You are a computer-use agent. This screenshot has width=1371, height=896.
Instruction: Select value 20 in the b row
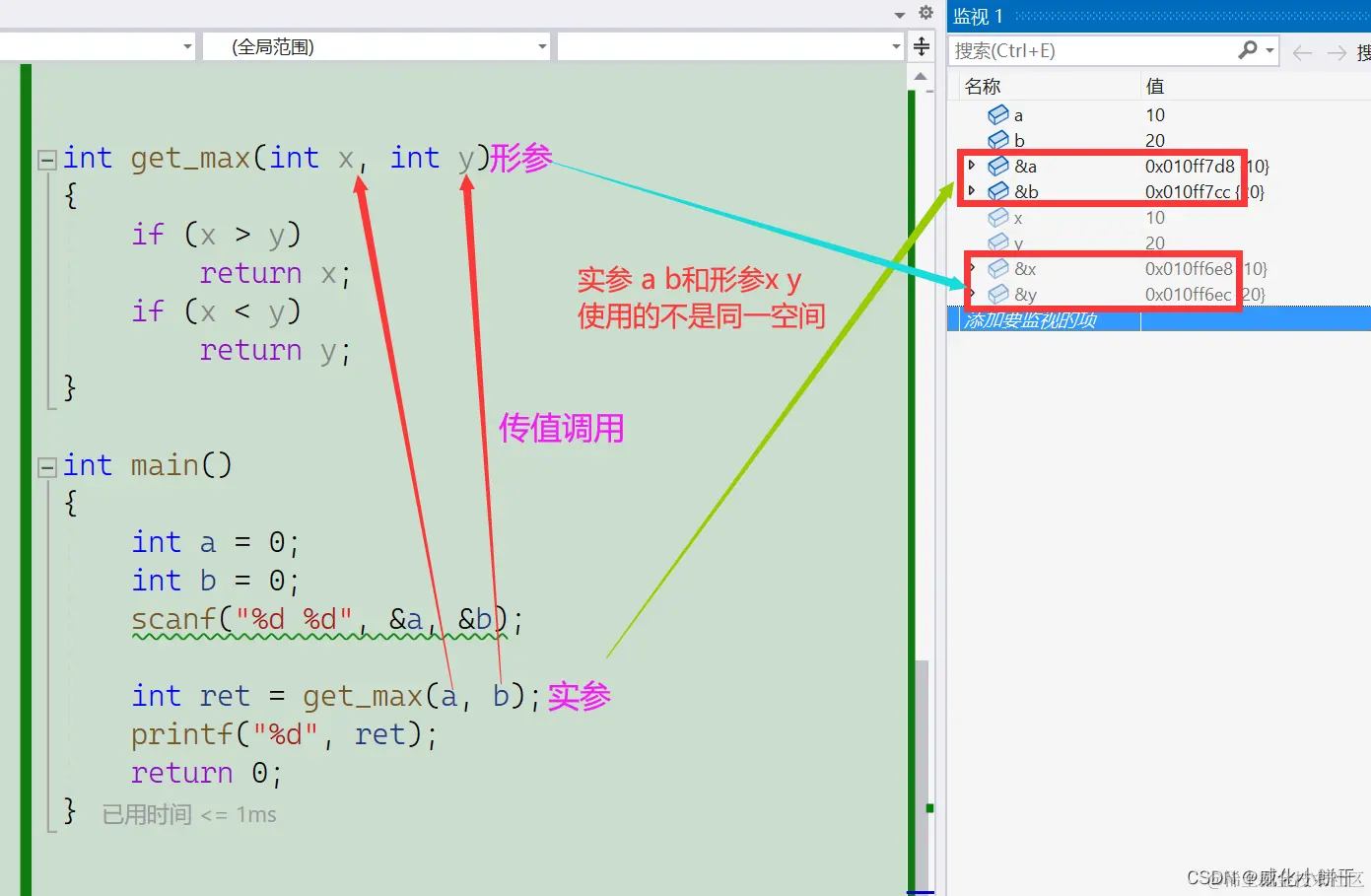click(1155, 140)
